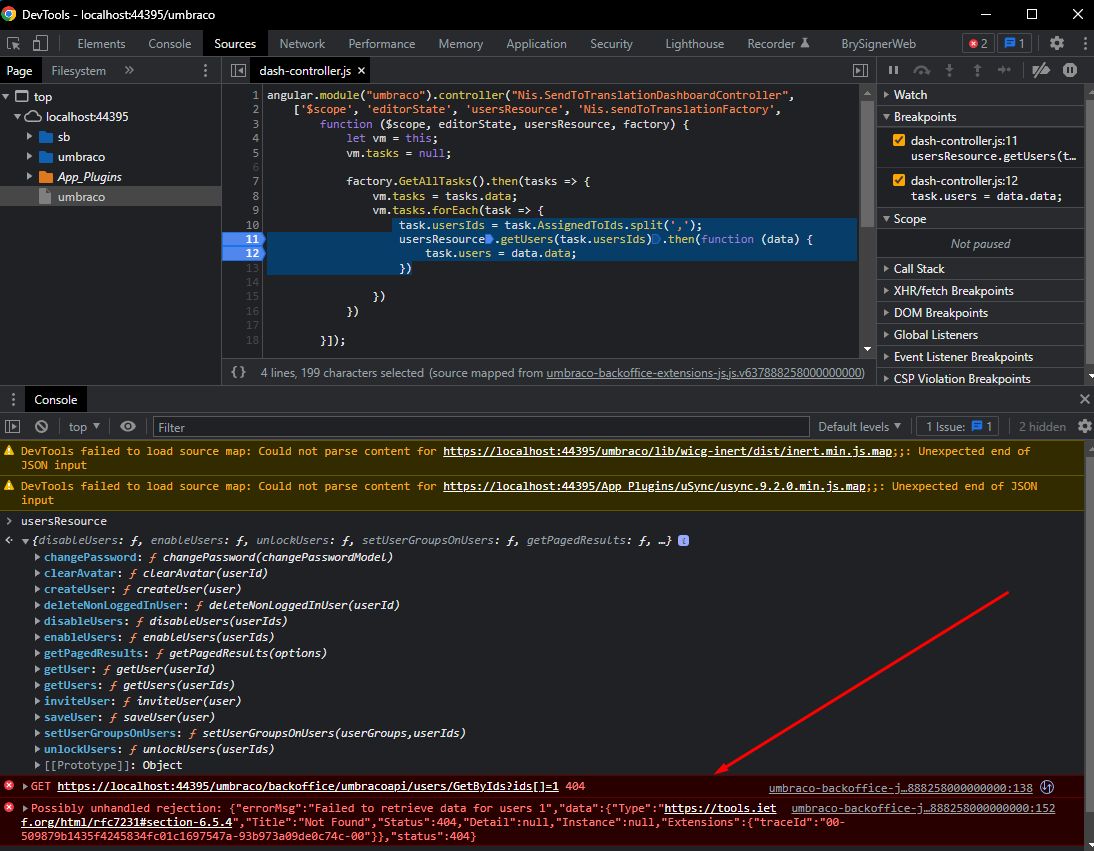
Task: Switch to the Network tab
Action: (302, 43)
